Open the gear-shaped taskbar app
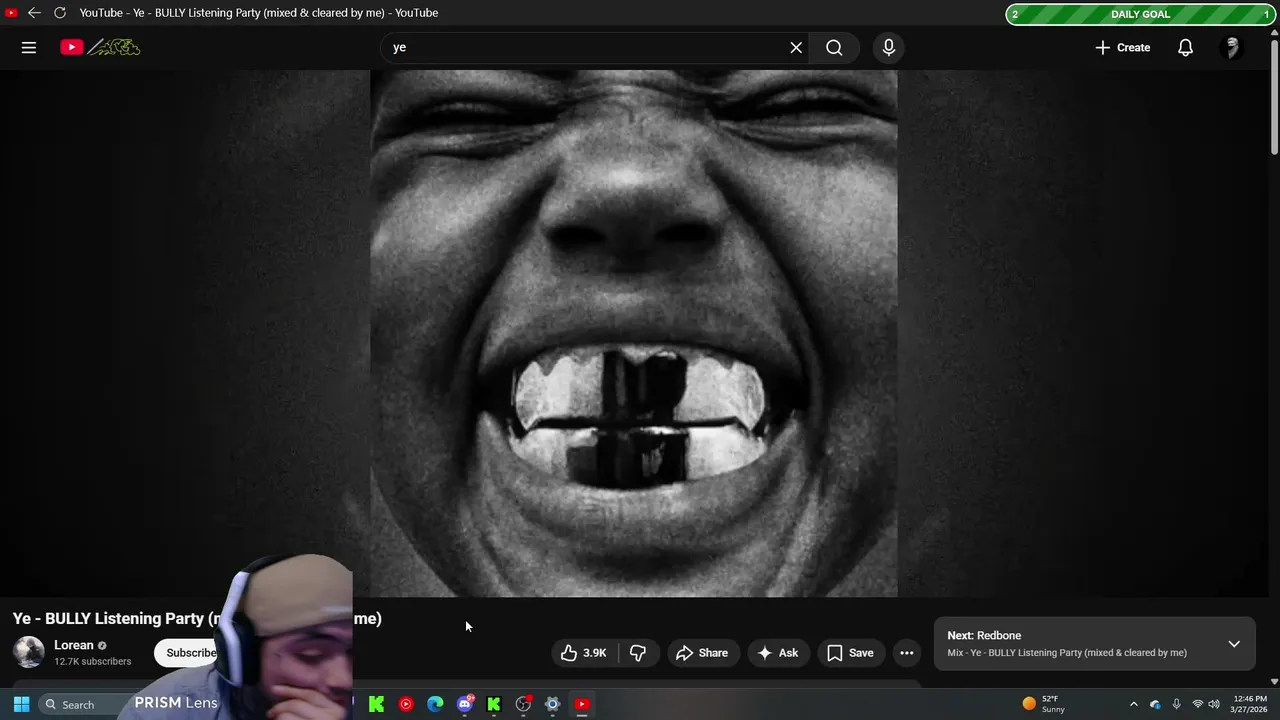The width and height of the screenshot is (1280, 720). 552,704
